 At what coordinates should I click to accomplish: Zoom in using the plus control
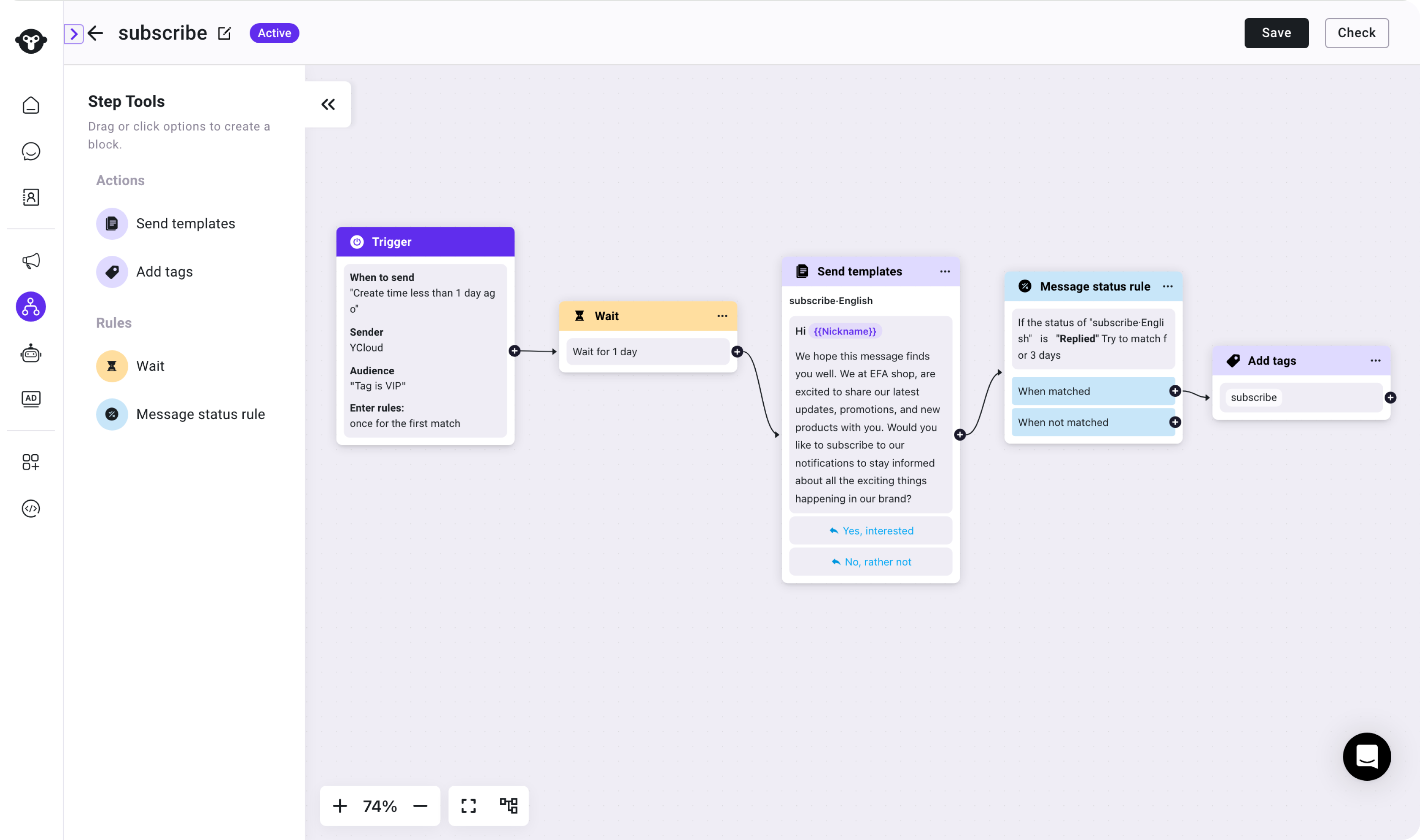click(340, 805)
